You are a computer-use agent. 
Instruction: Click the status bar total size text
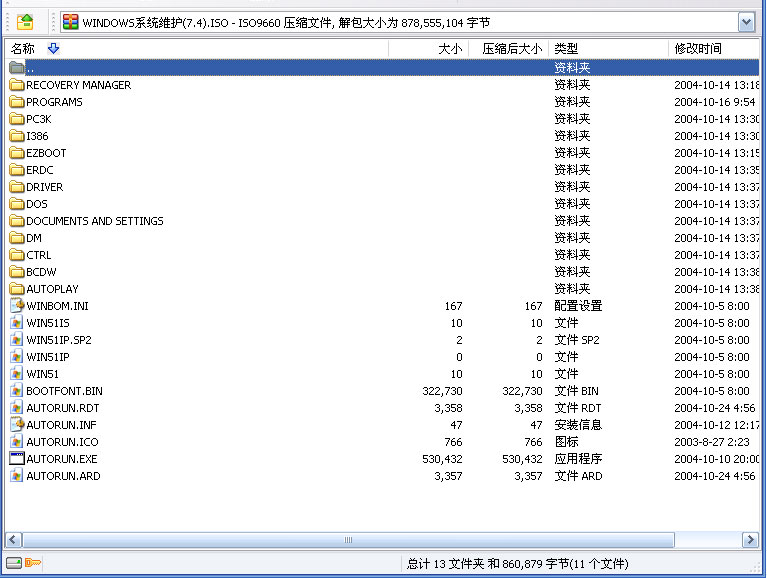[518, 564]
